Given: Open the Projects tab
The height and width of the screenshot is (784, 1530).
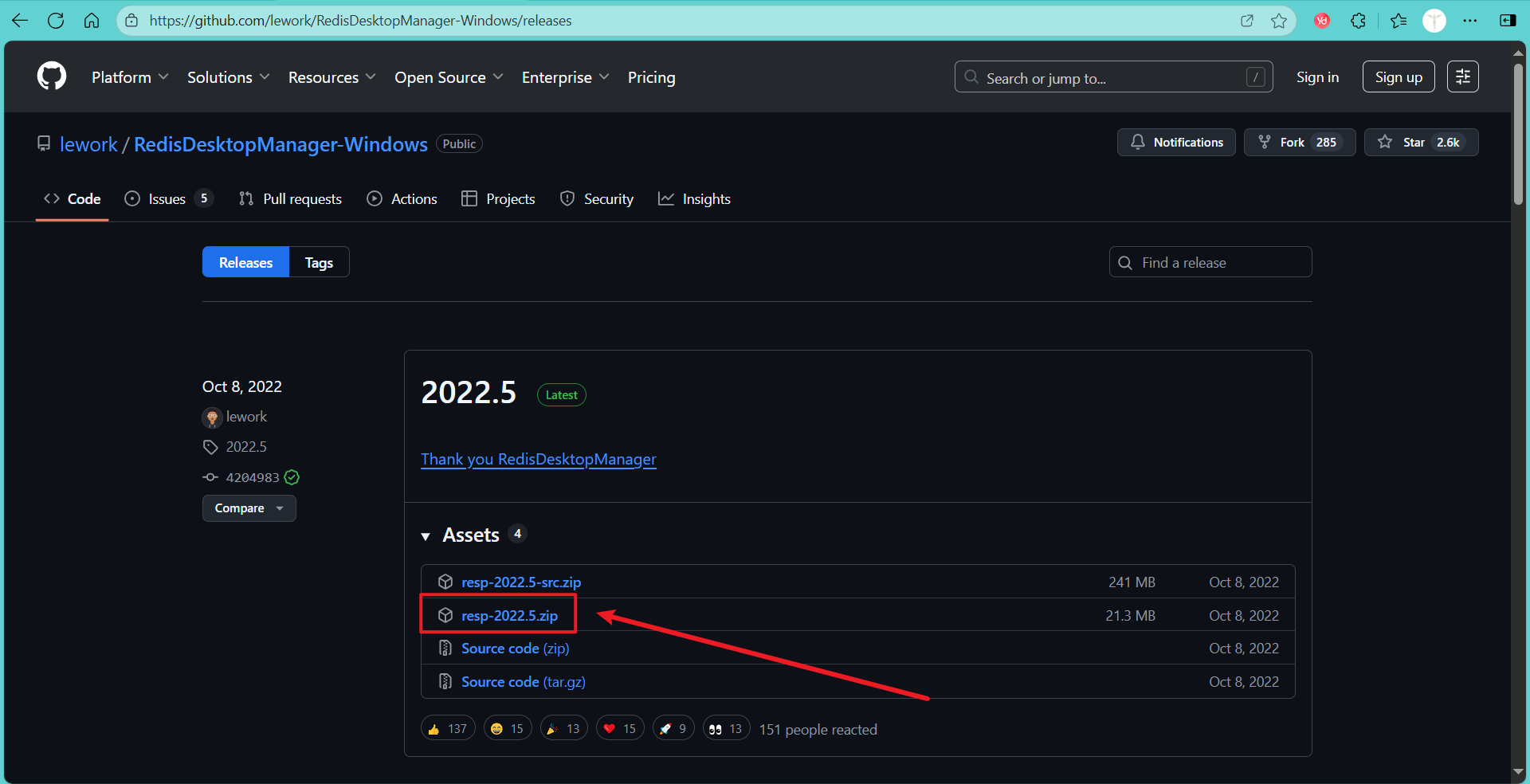Looking at the screenshot, I should (x=498, y=198).
